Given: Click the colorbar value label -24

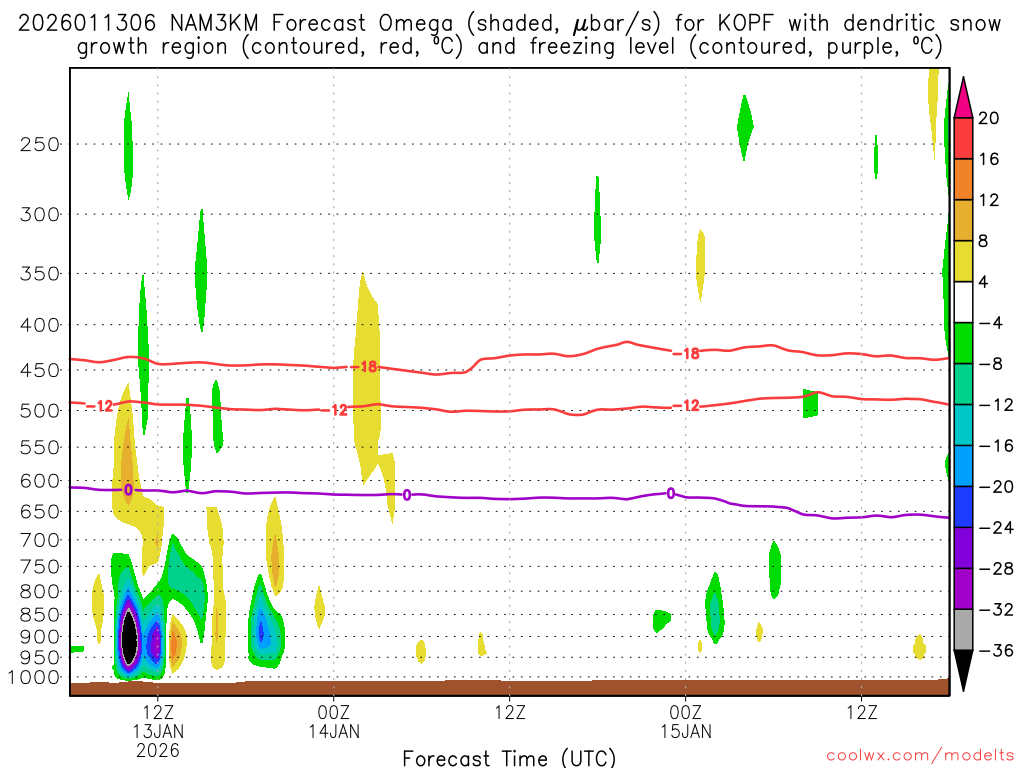Looking at the screenshot, I should pyautogui.click(x=996, y=528).
